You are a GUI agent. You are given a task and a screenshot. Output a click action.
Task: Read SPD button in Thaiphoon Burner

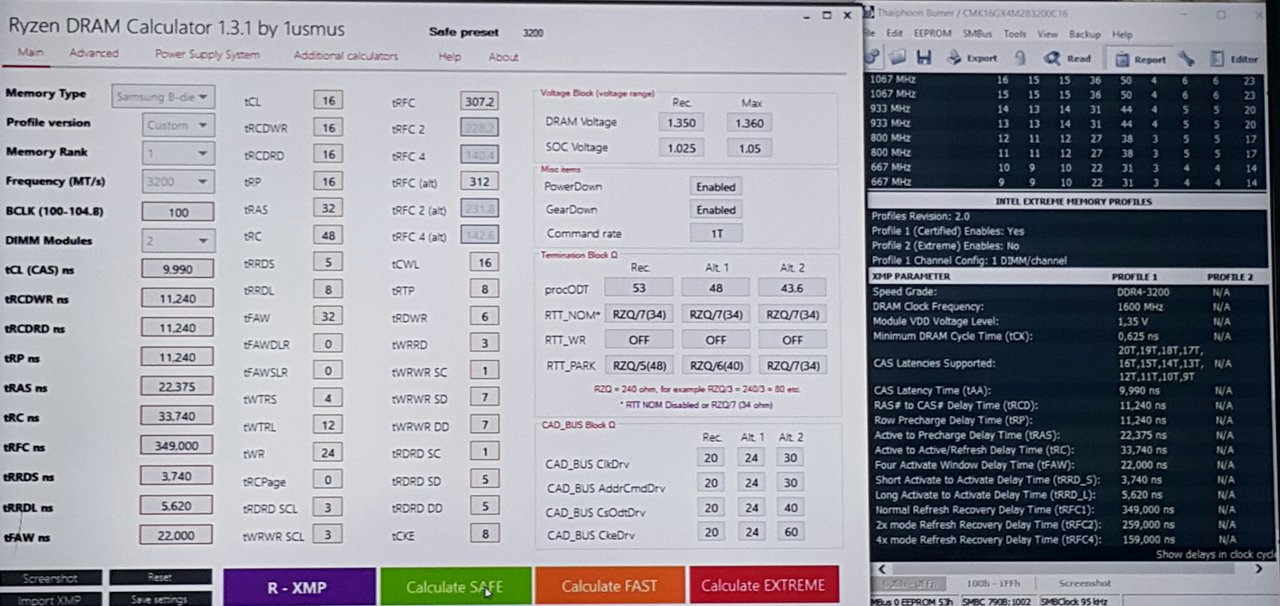click(x=1067, y=58)
